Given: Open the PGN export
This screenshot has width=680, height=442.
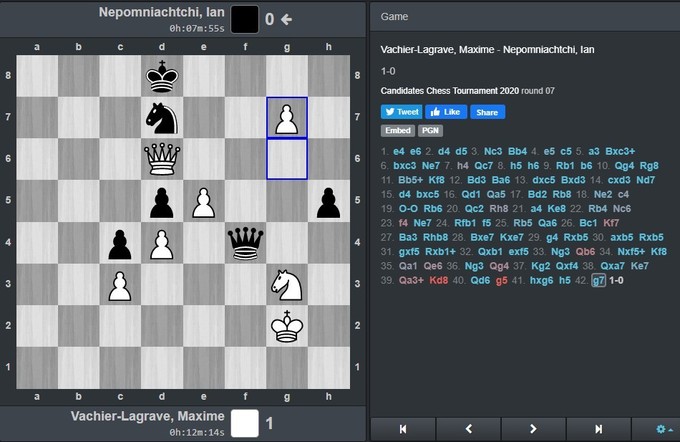Looking at the screenshot, I should pyautogui.click(x=430, y=130).
